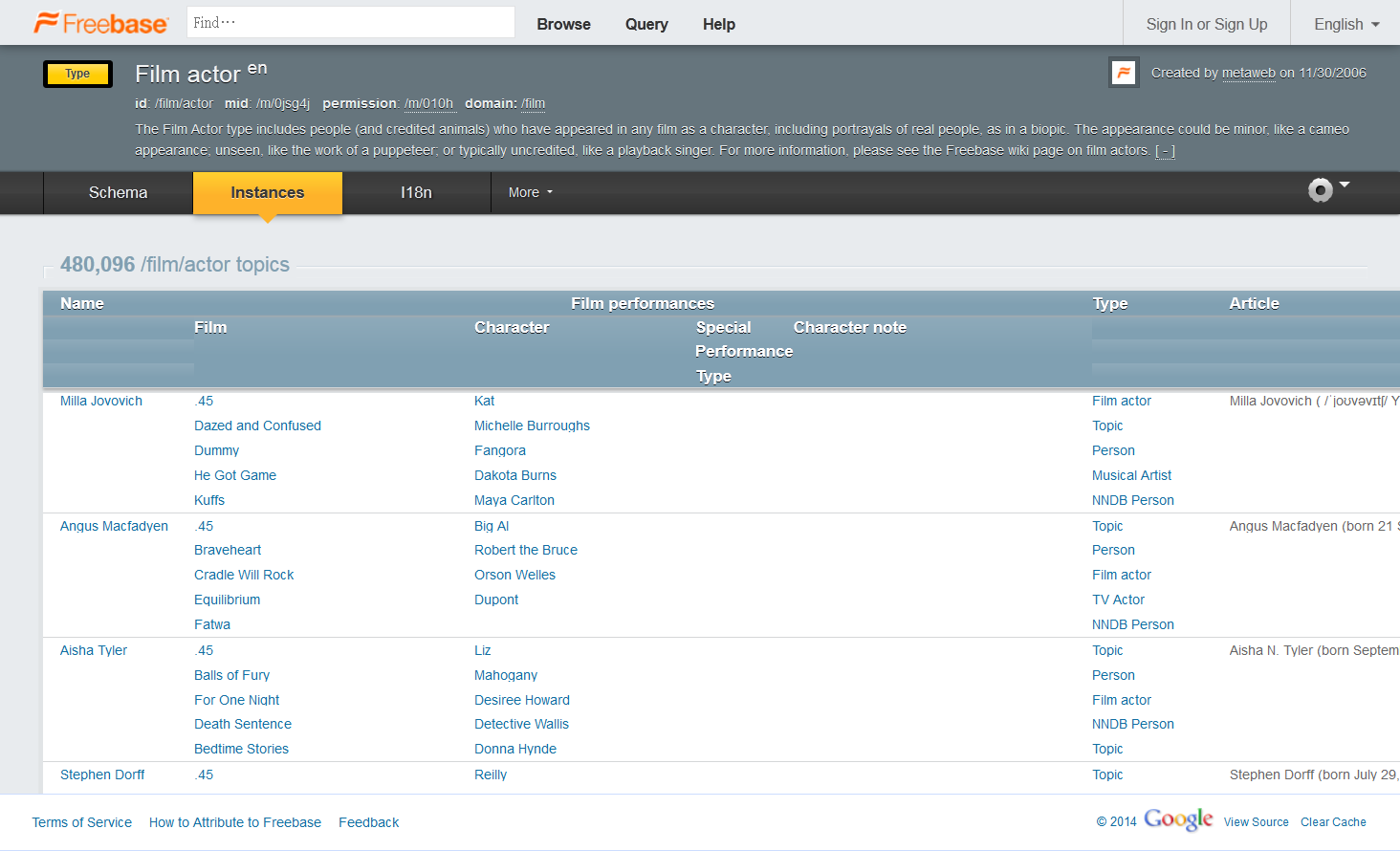Image resolution: width=1400 pixels, height=851 pixels.
Task: Click the Google logo in footer
Action: pos(1178,819)
